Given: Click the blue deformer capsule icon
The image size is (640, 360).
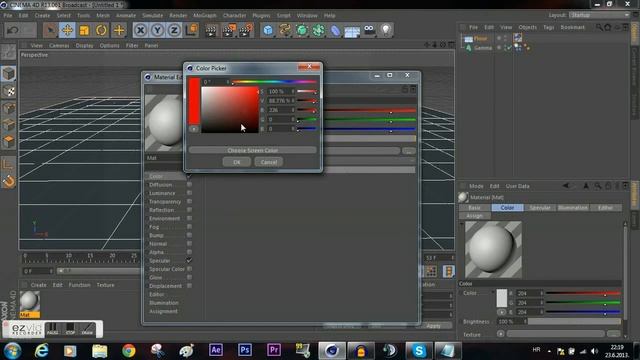Looking at the screenshot, I should point(335,30).
